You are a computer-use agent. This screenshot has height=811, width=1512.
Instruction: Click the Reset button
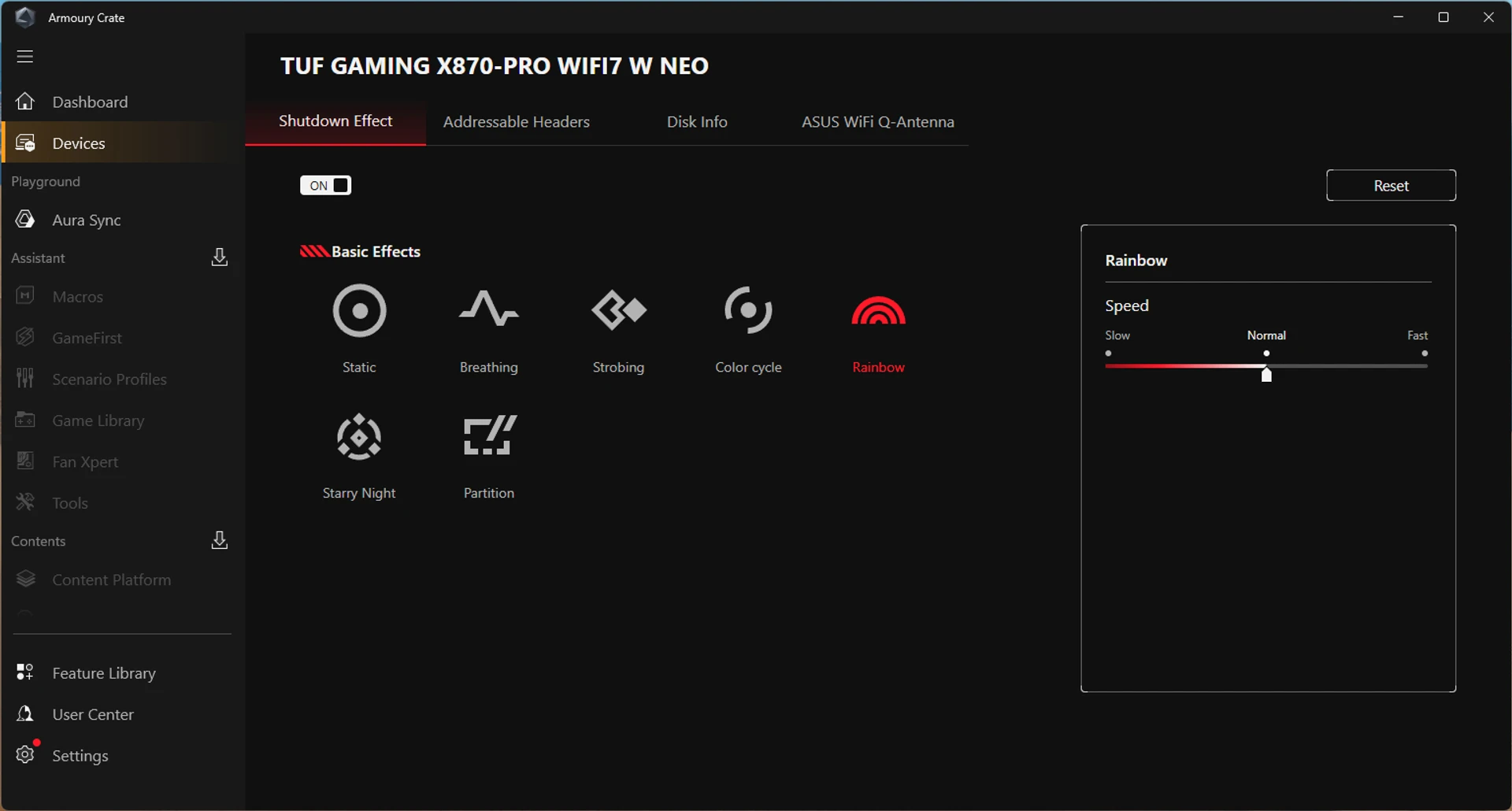tap(1391, 186)
